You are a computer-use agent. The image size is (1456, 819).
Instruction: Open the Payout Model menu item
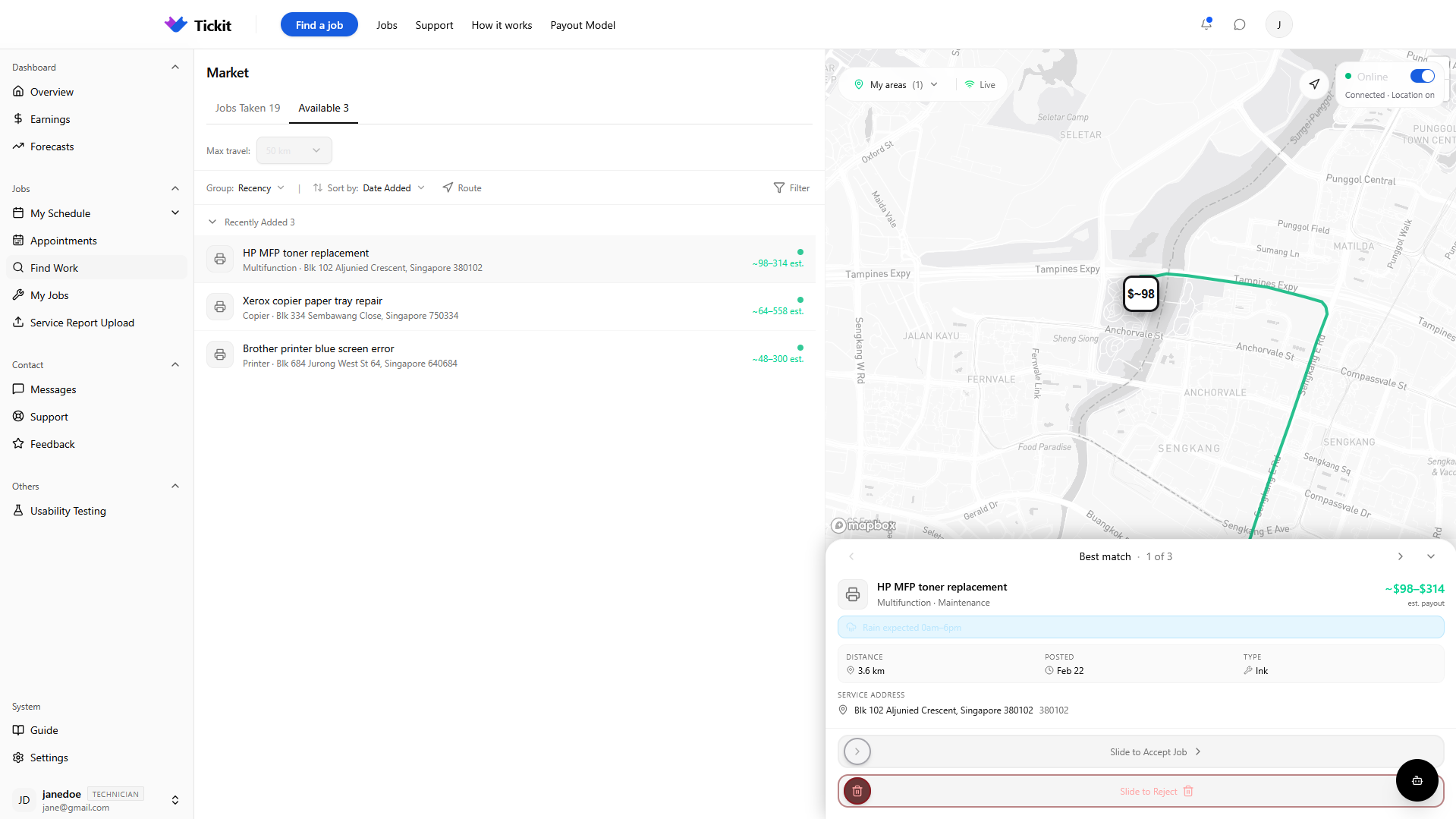[582, 25]
